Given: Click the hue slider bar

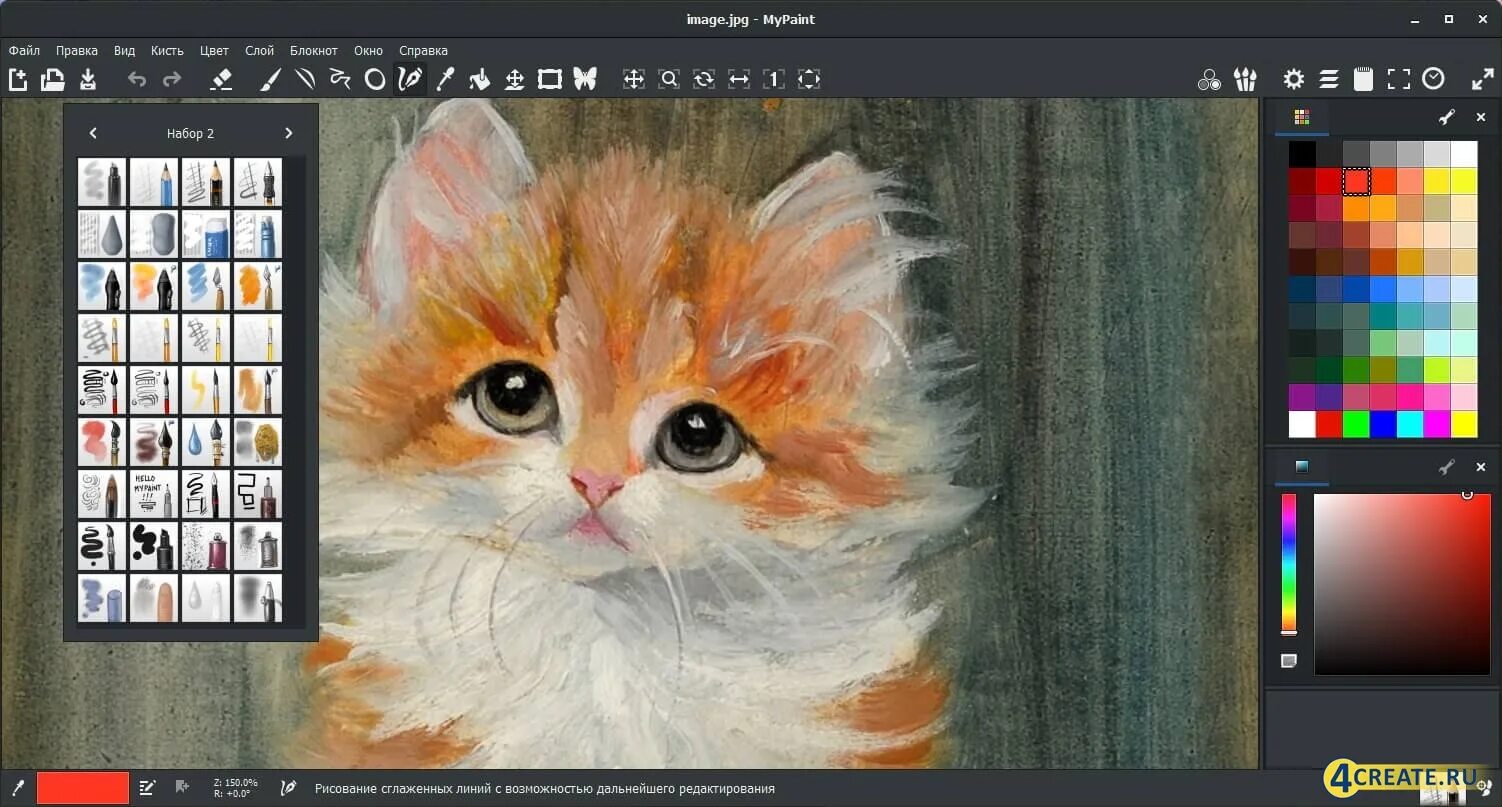Looking at the screenshot, I should tap(1289, 563).
